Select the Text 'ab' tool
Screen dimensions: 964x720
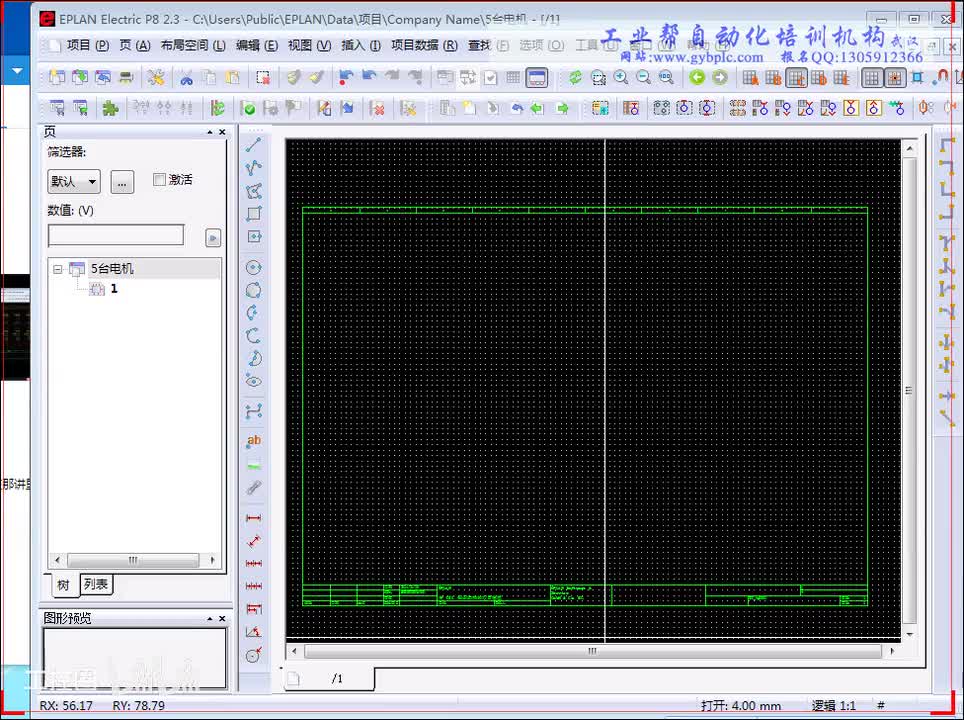(253, 440)
